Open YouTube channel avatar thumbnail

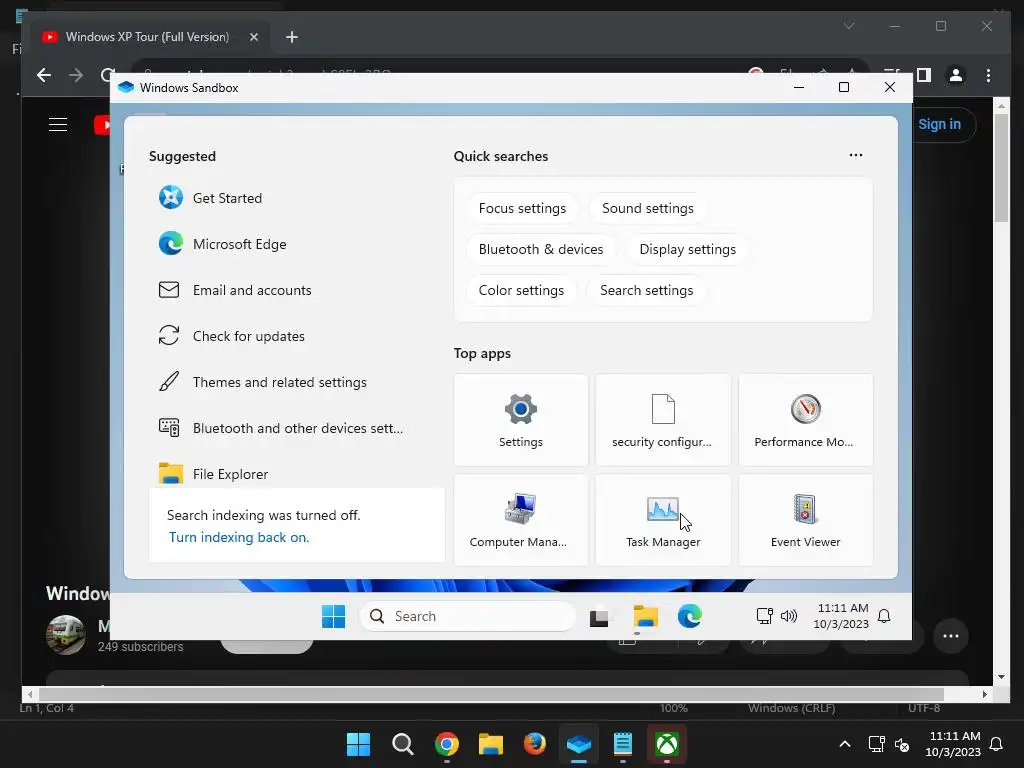click(x=65, y=634)
